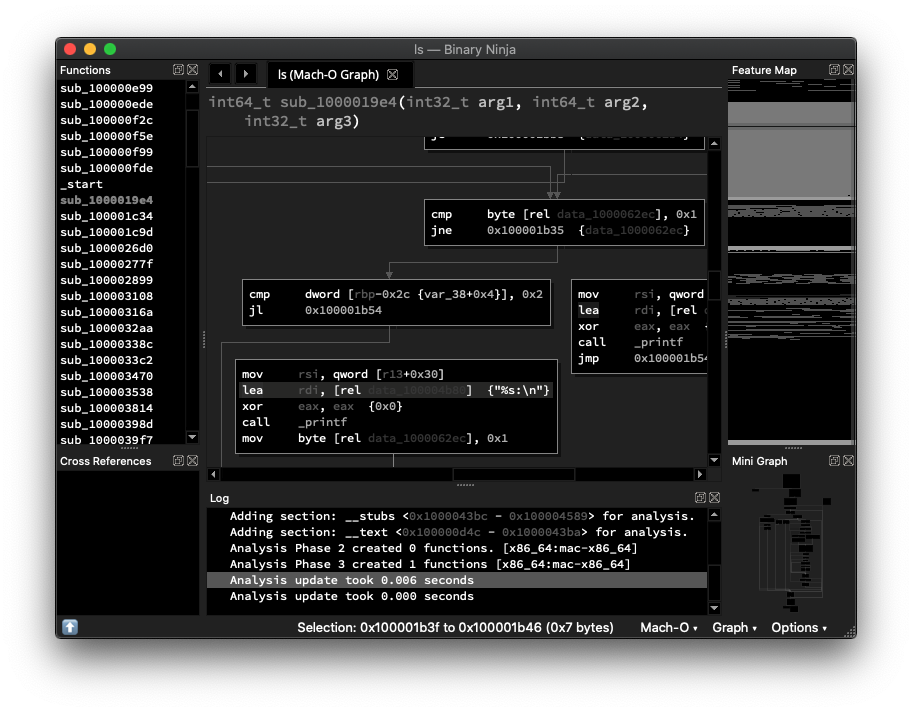Close the Functions panel
The height and width of the screenshot is (712, 912).
coord(193,70)
